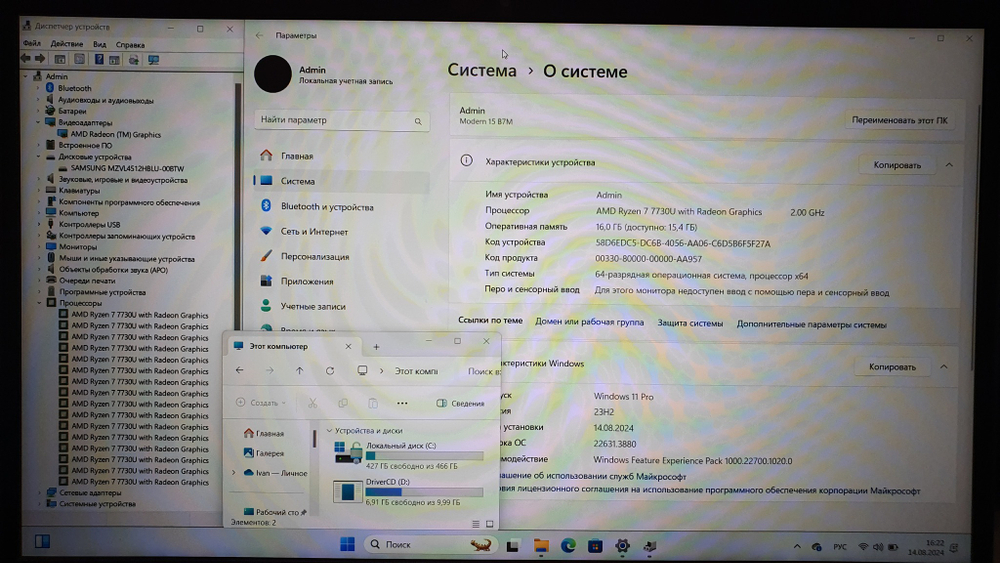
Task: Open Защита системы link
Action: 690,324
